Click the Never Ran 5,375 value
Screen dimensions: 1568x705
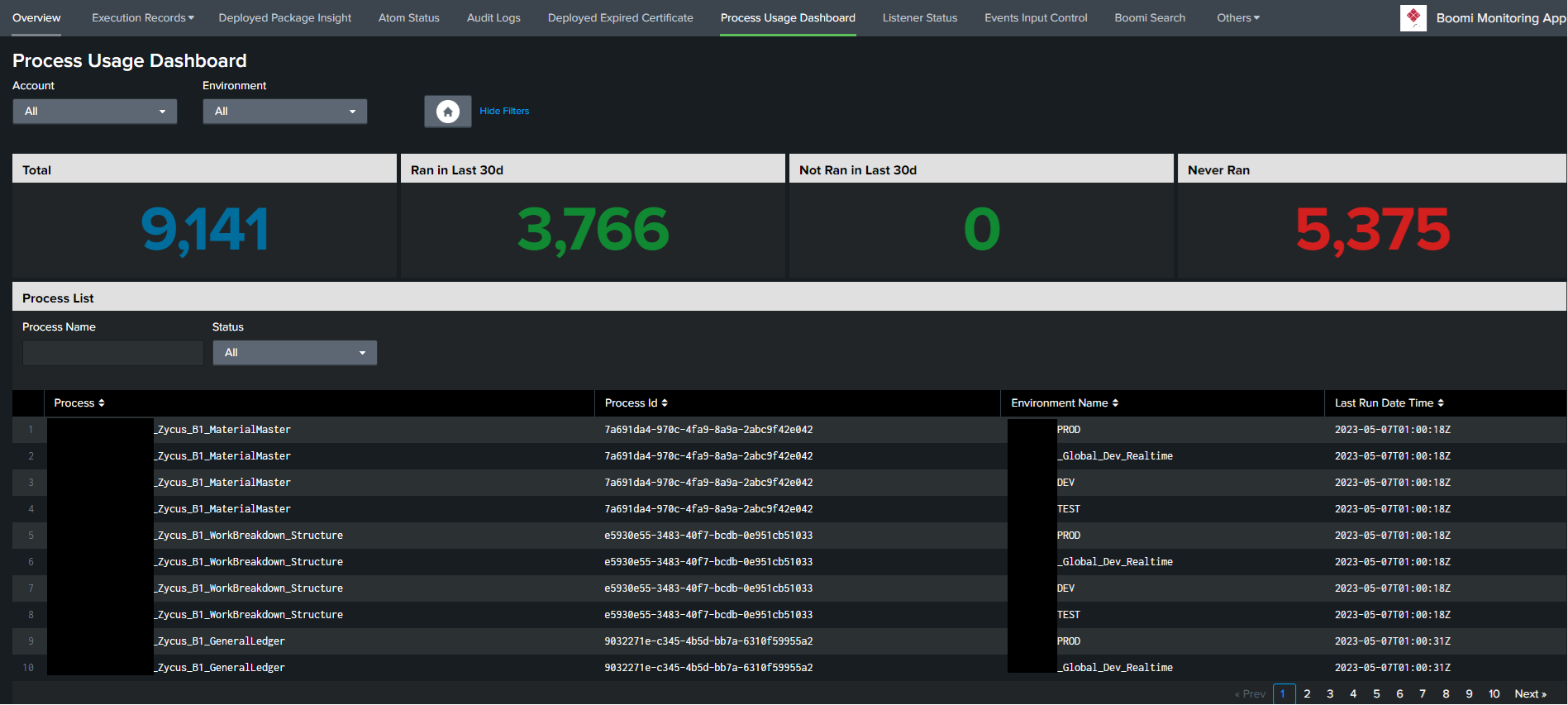tap(1372, 230)
